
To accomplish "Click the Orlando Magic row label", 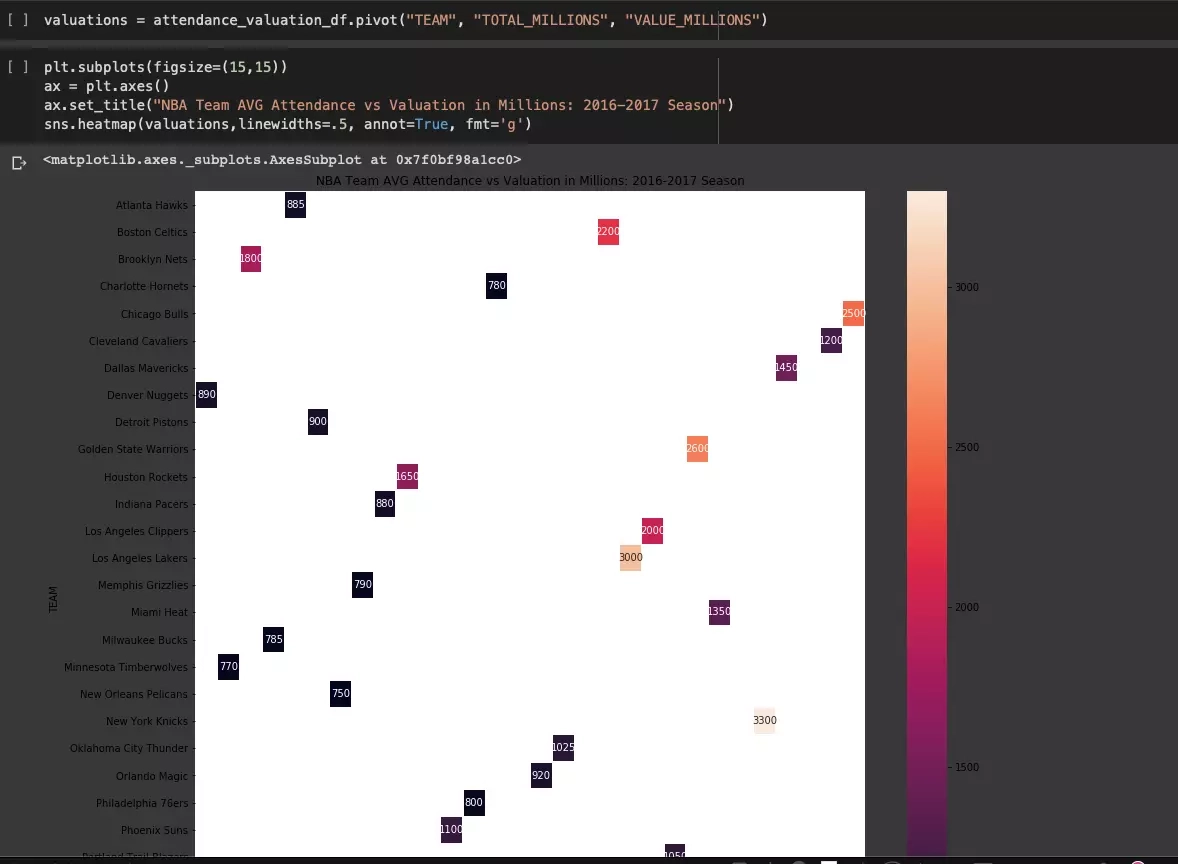I will click(152, 776).
